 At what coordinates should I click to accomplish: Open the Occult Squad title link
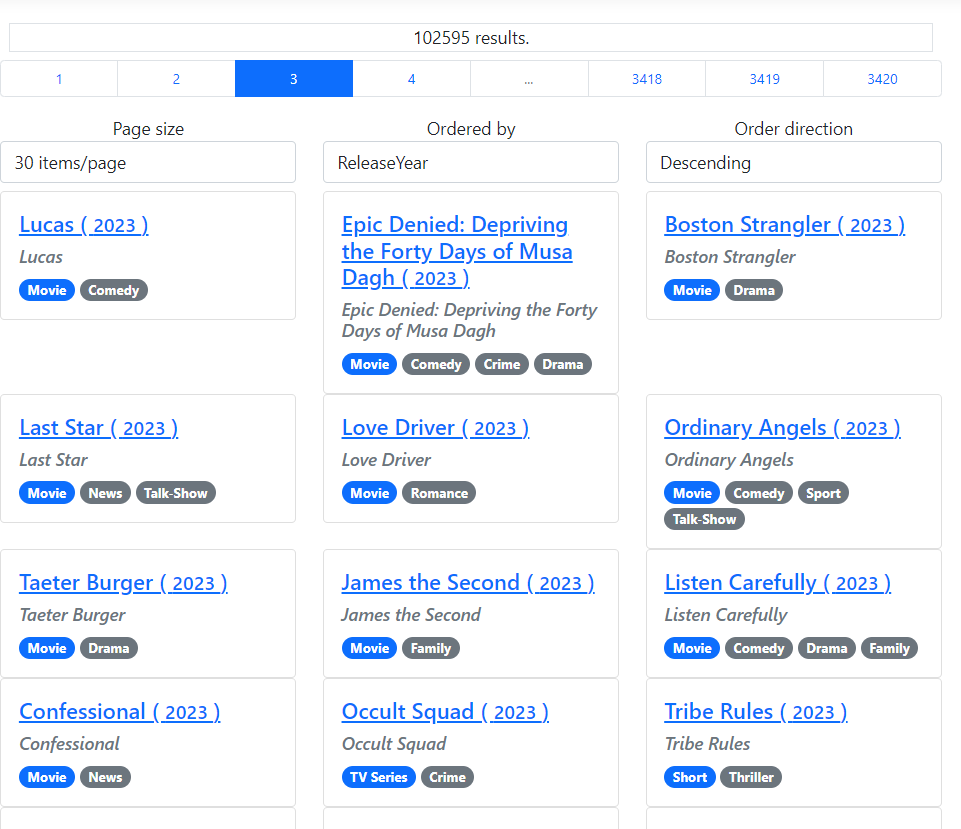(445, 712)
